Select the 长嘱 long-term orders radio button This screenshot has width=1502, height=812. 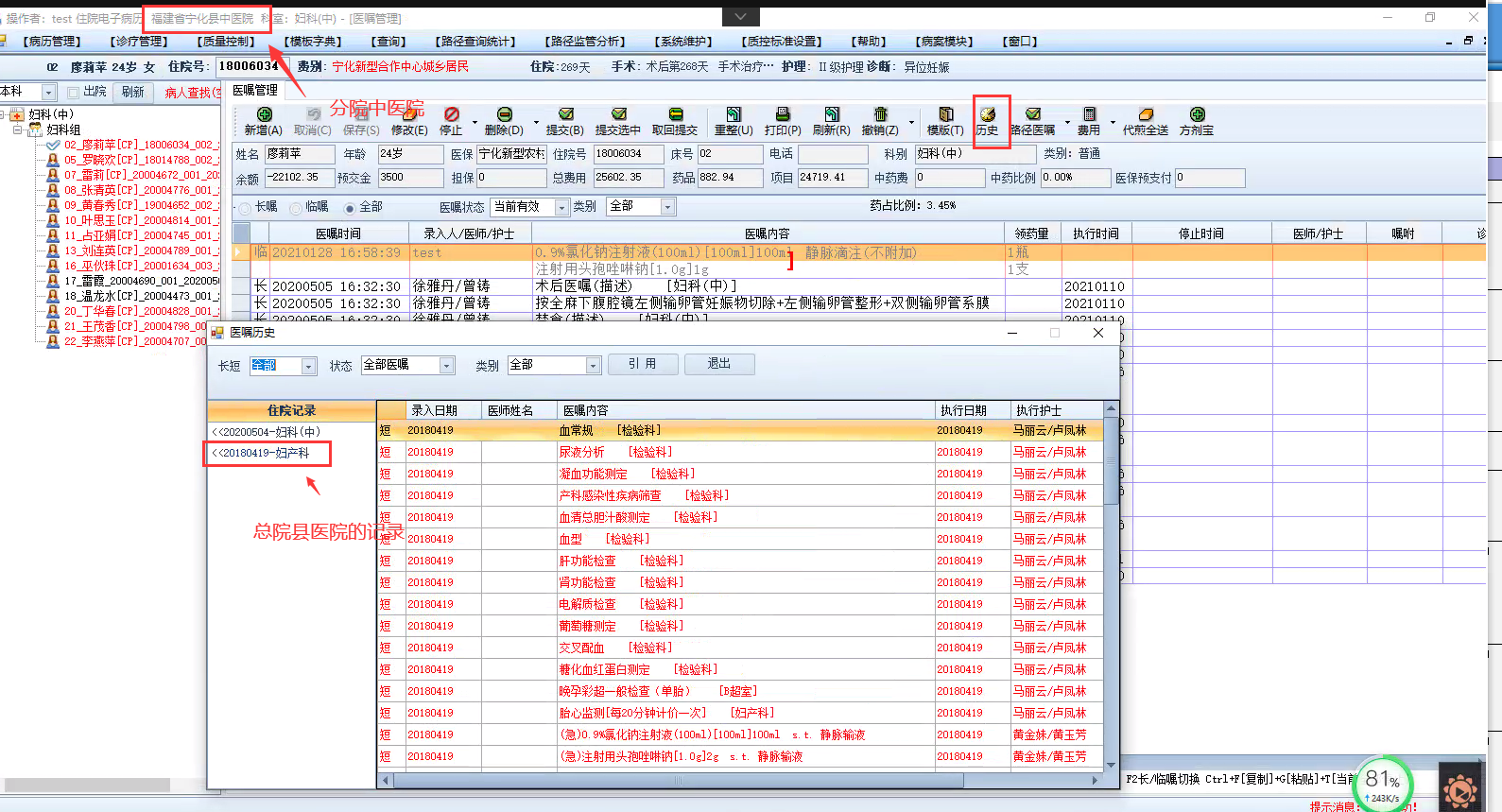[245, 208]
